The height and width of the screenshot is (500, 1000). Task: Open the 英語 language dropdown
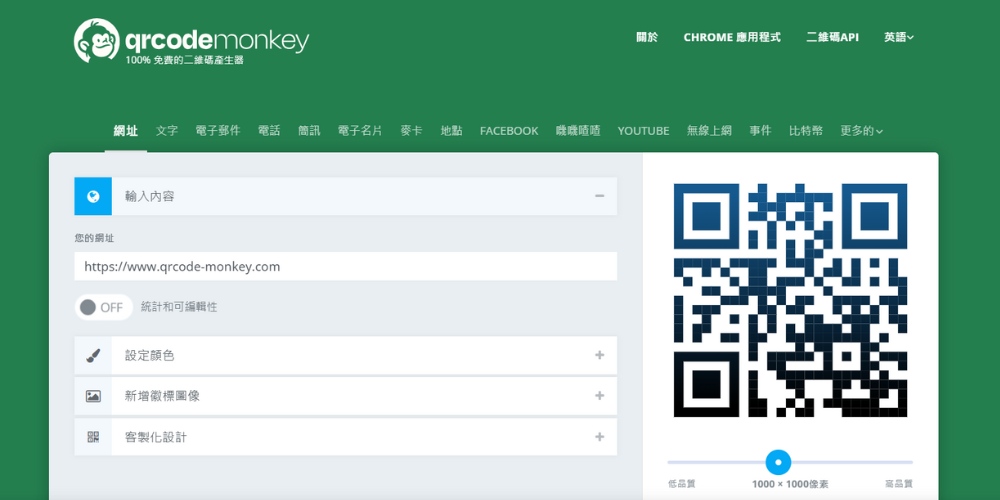(899, 38)
